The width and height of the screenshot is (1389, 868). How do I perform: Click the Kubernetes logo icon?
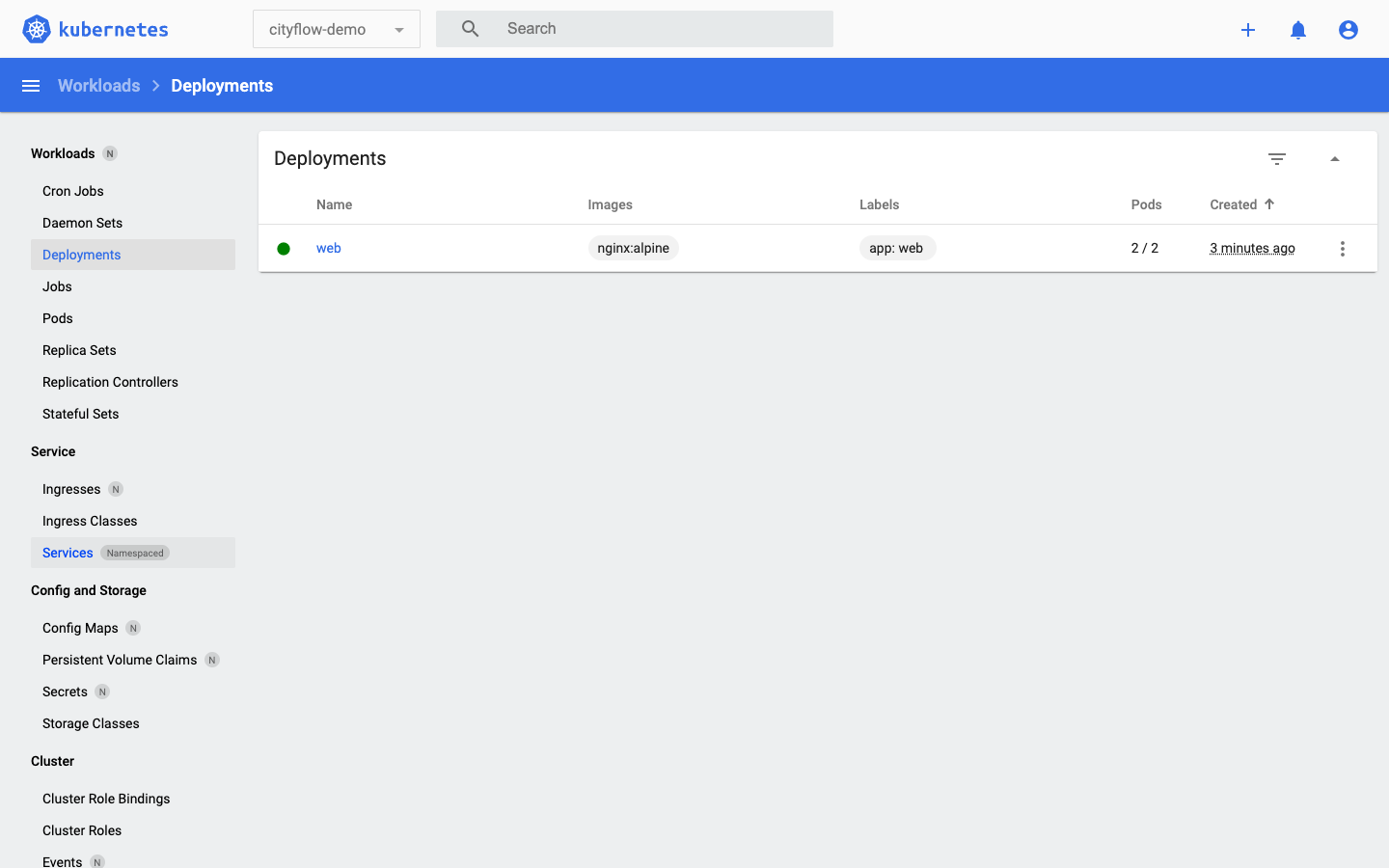click(37, 29)
